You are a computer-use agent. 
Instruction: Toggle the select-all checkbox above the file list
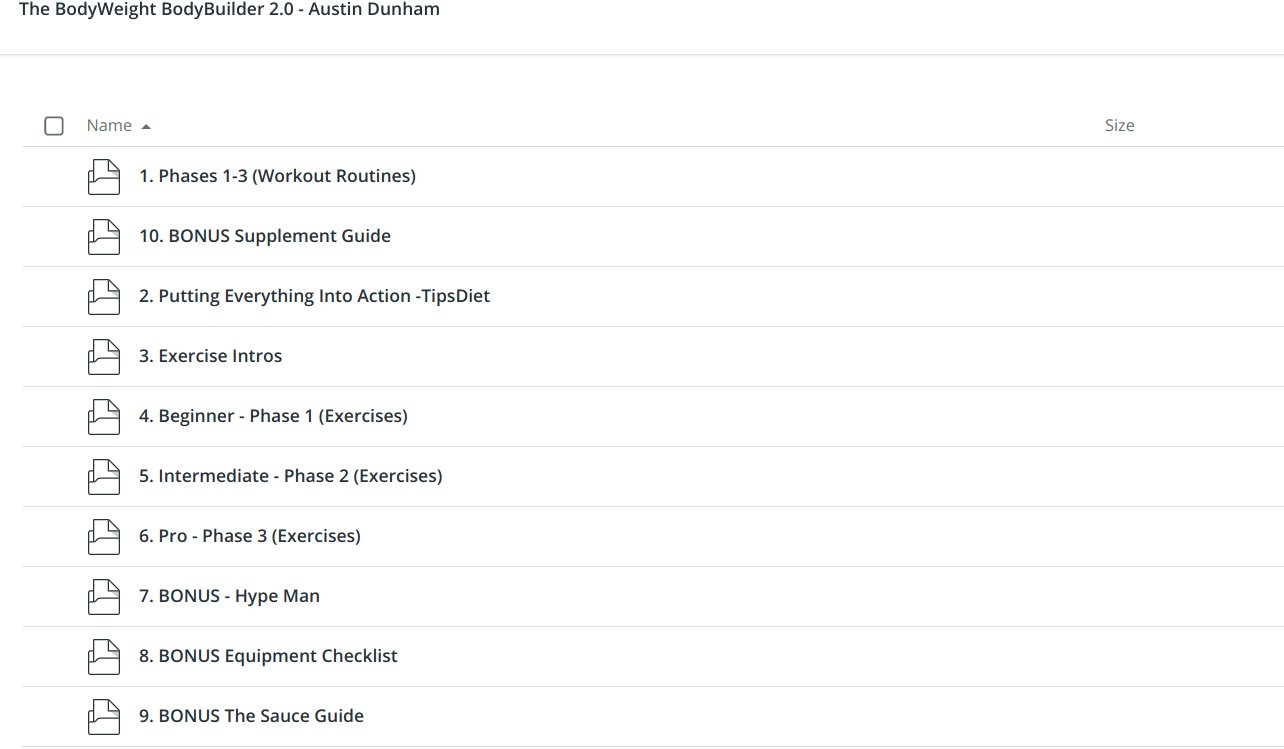tap(54, 125)
